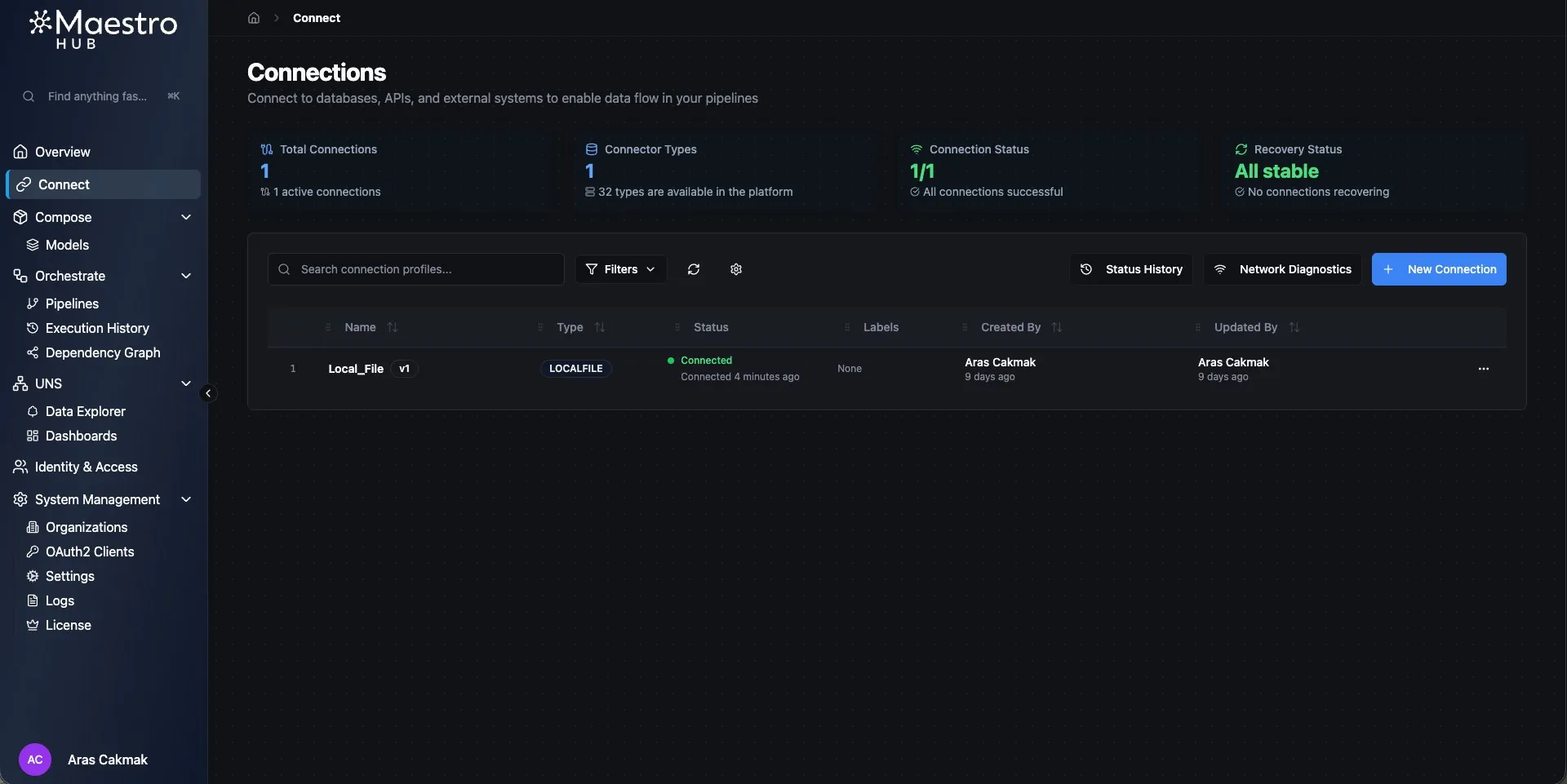Collapse the System Management chevron
1567x784 pixels.
click(x=186, y=499)
